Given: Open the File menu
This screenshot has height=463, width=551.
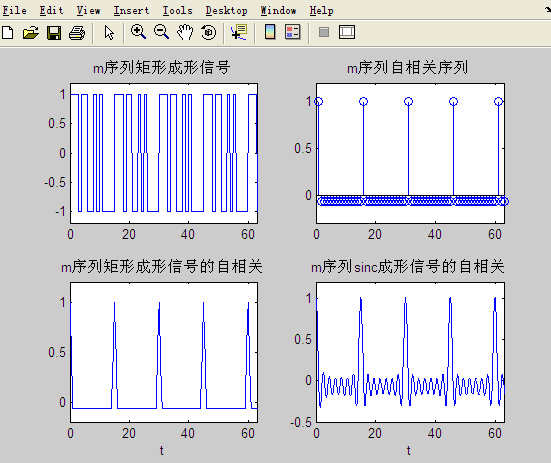Looking at the screenshot, I should click(x=14, y=11).
